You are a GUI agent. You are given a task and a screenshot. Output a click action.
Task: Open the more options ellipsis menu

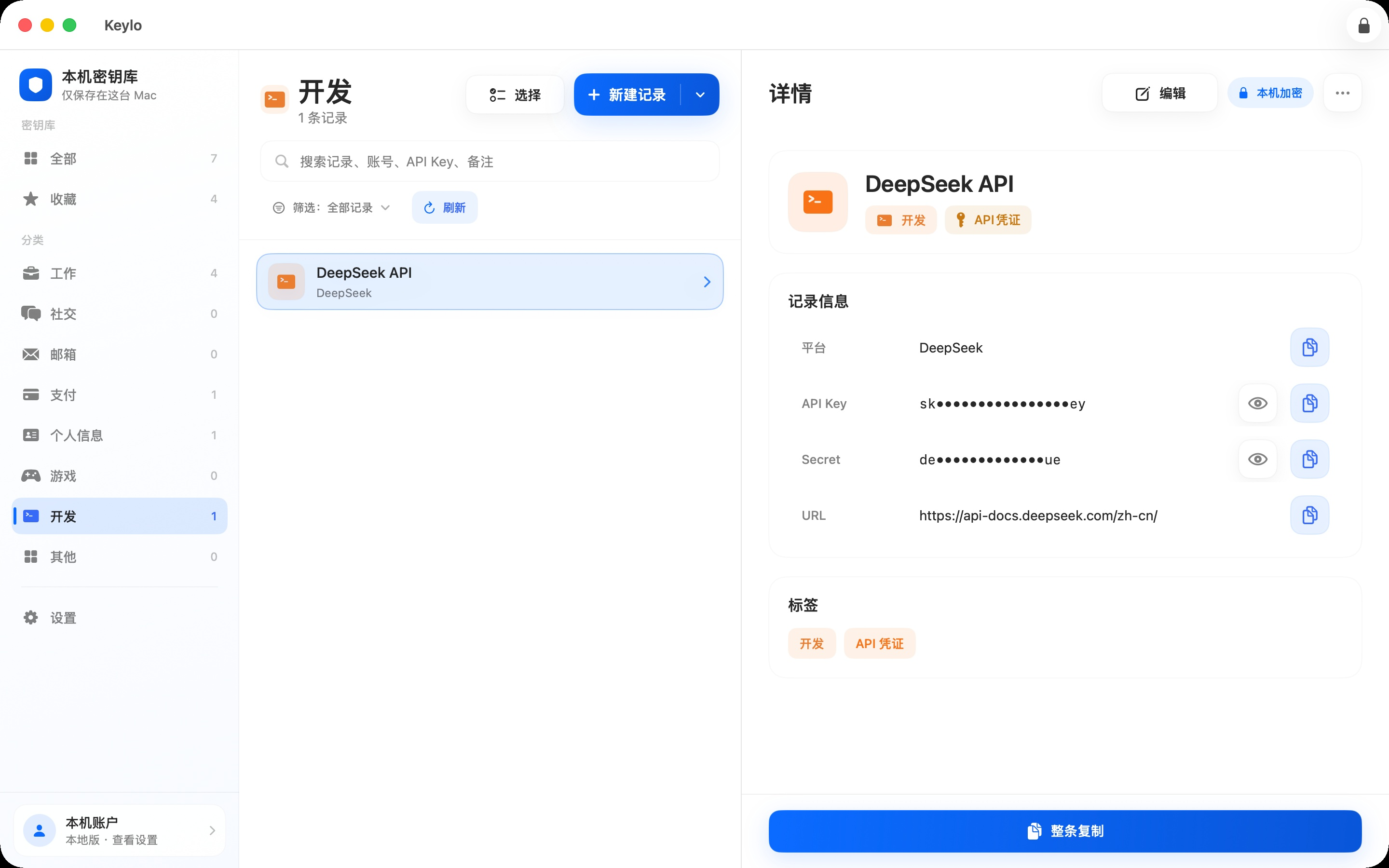1343,93
